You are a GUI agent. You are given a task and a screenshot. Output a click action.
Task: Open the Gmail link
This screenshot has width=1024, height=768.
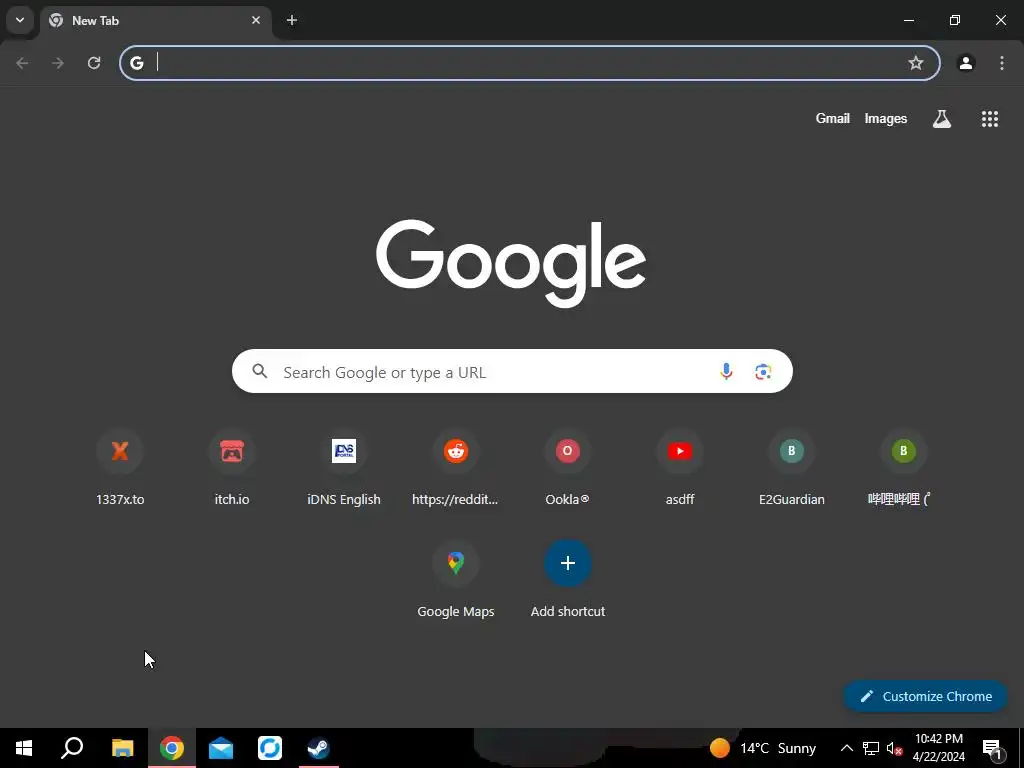[833, 118]
